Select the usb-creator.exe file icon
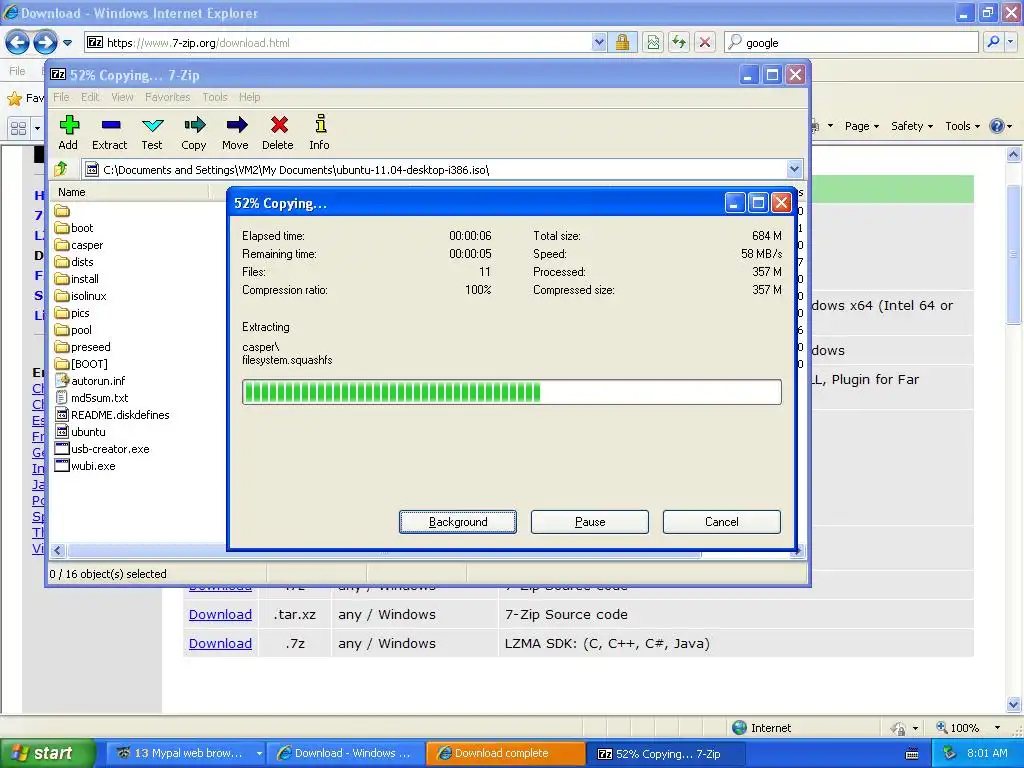1024x768 pixels. (x=62, y=449)
